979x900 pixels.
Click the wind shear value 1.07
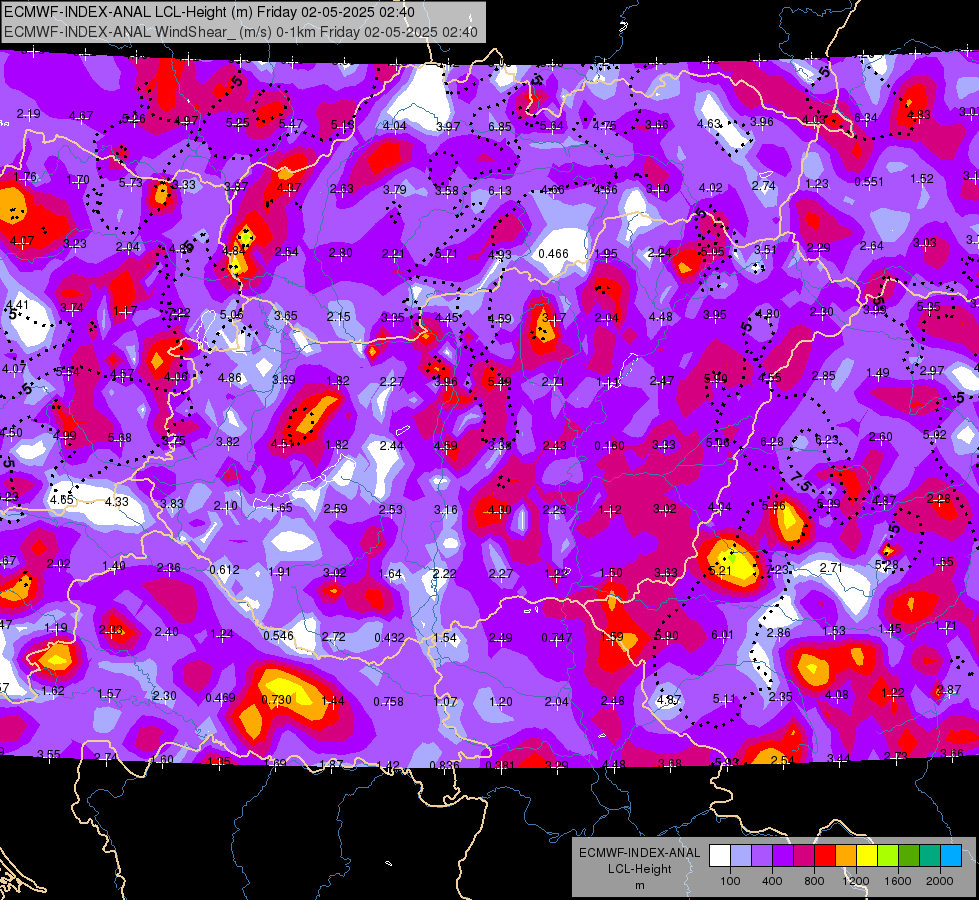pyautogui.click(x=446, y=701)
